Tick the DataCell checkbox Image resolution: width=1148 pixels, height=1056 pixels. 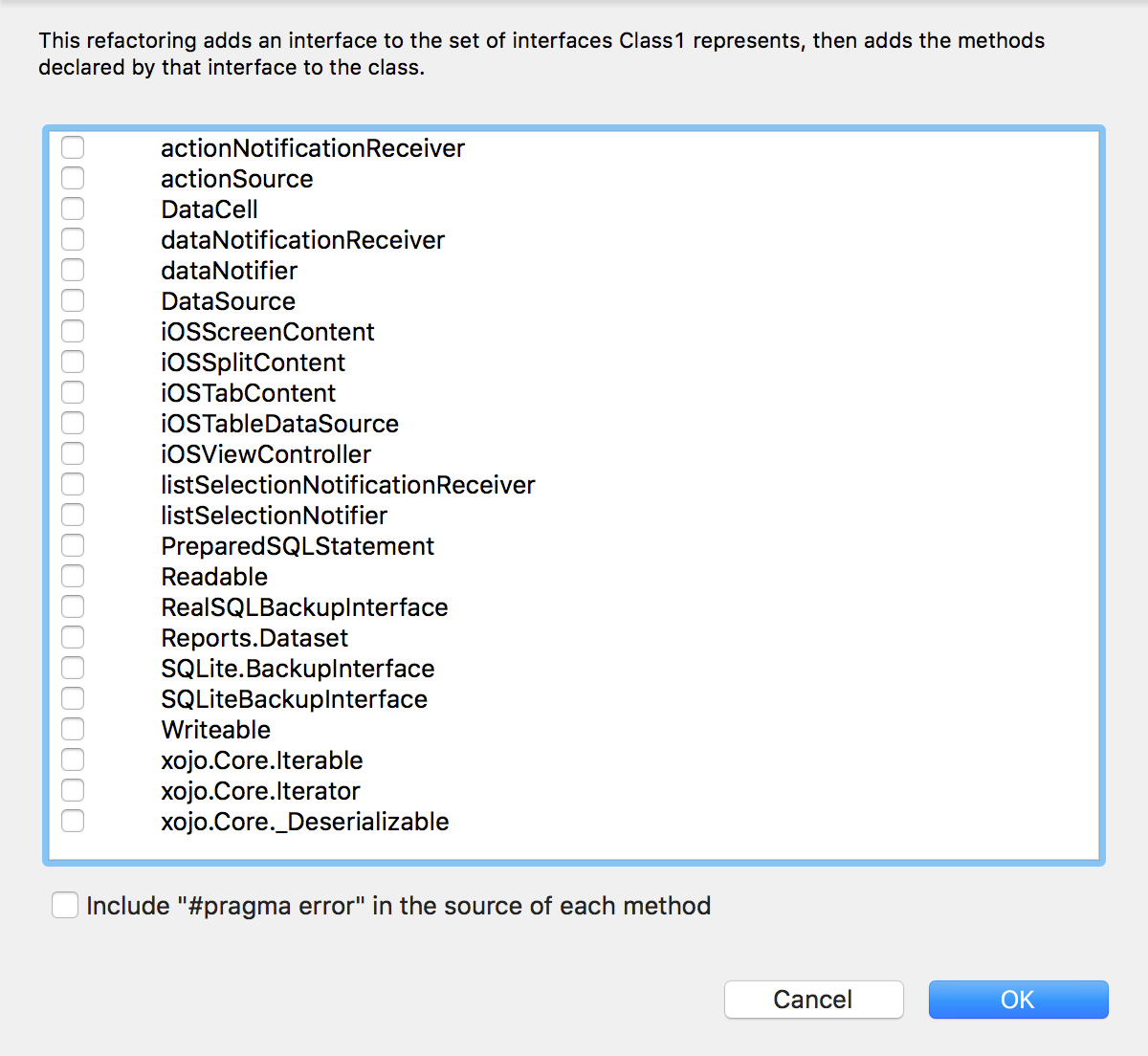73,209
